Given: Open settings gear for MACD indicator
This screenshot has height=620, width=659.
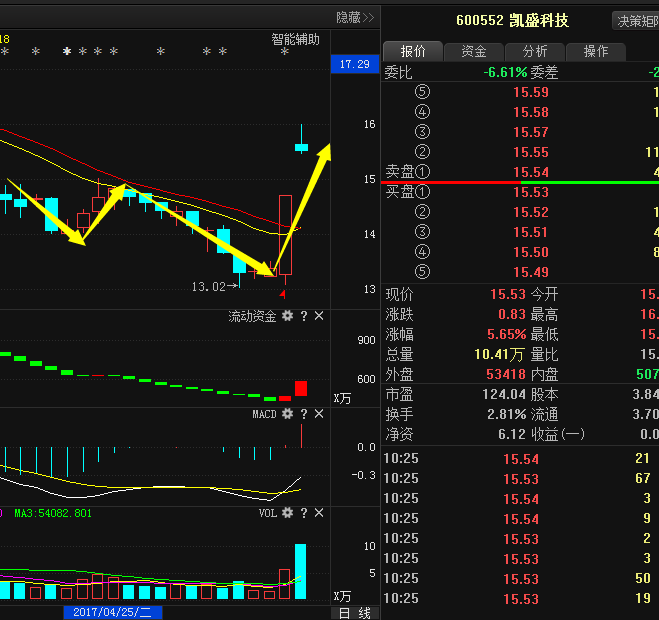Looking at the screenshot, I should point(287,414).
